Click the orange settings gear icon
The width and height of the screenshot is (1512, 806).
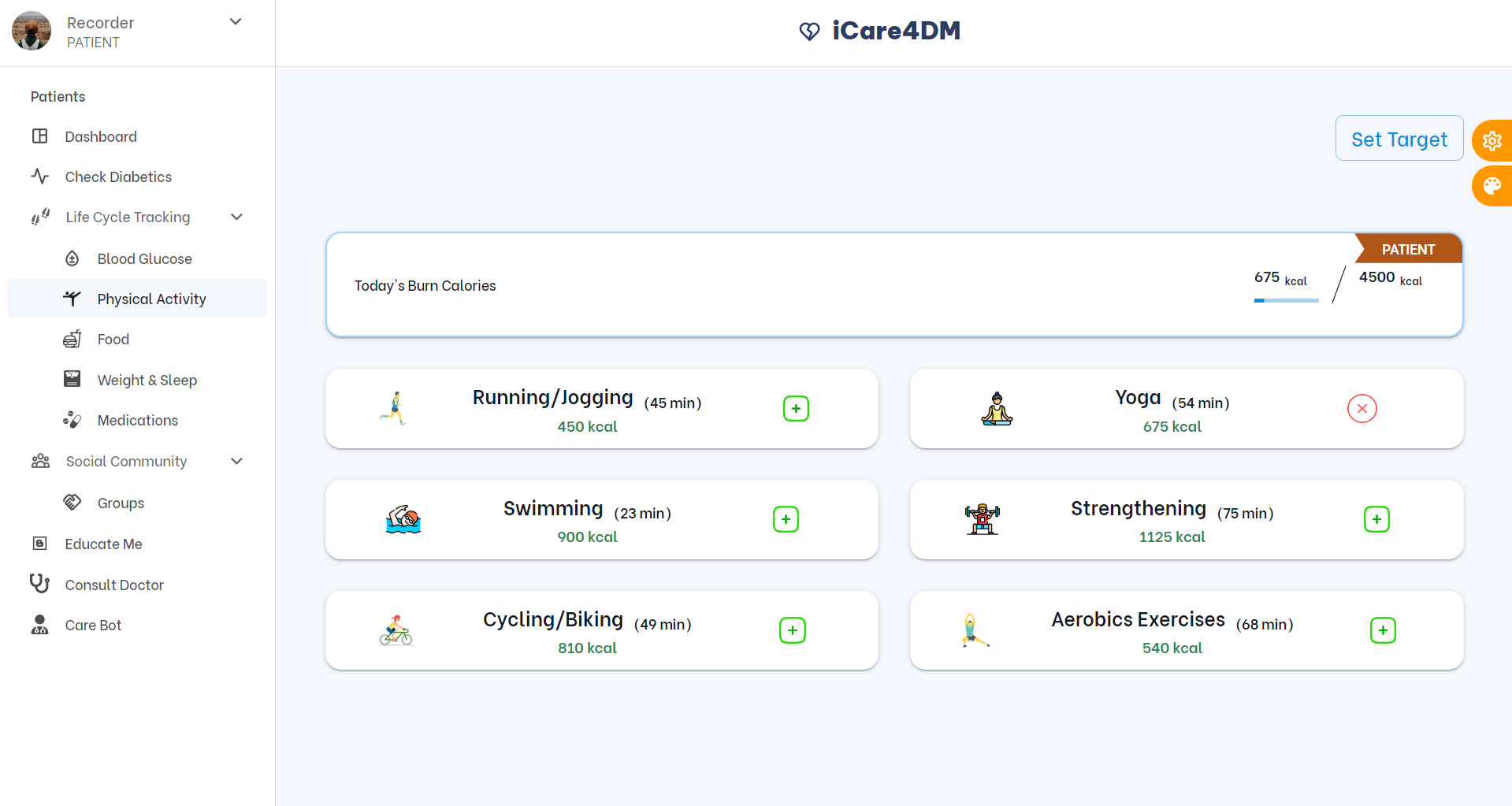pyautogui.click(x=1492, y=141)
